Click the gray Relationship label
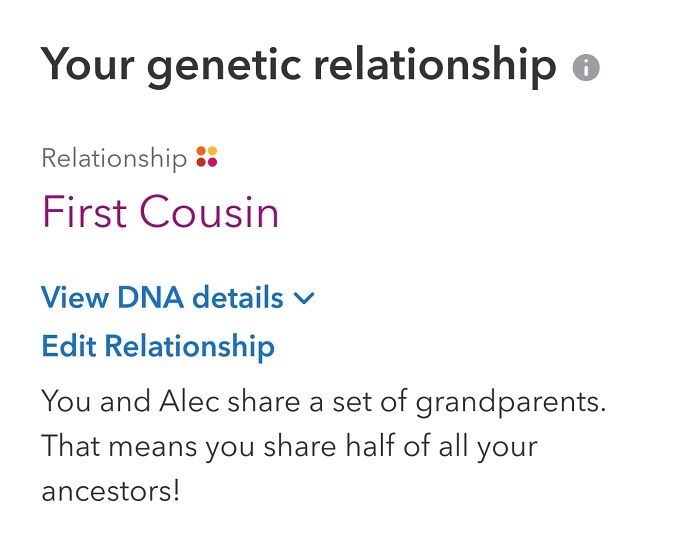The image size is (700, 539). click(x=114, y=158)
